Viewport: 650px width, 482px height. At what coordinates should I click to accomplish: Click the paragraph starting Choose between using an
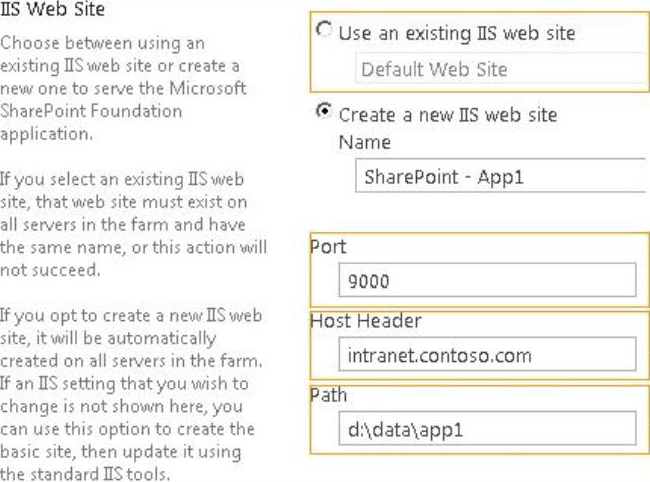[x=124, y=88]
